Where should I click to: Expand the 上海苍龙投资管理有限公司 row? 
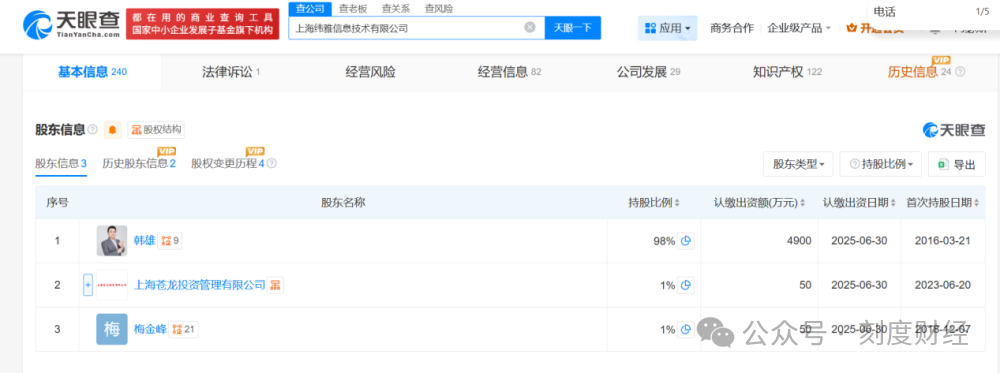[x=88, y=285]
